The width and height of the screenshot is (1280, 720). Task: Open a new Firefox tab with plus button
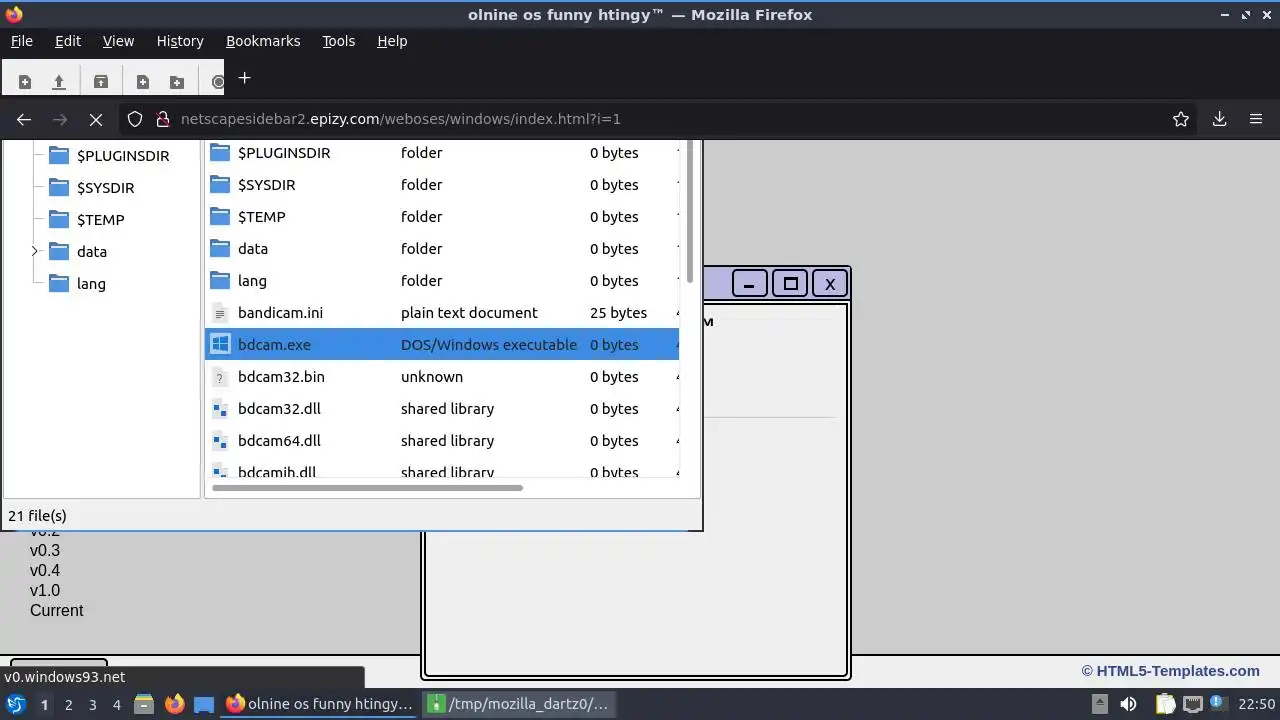[x=244, y=78]
